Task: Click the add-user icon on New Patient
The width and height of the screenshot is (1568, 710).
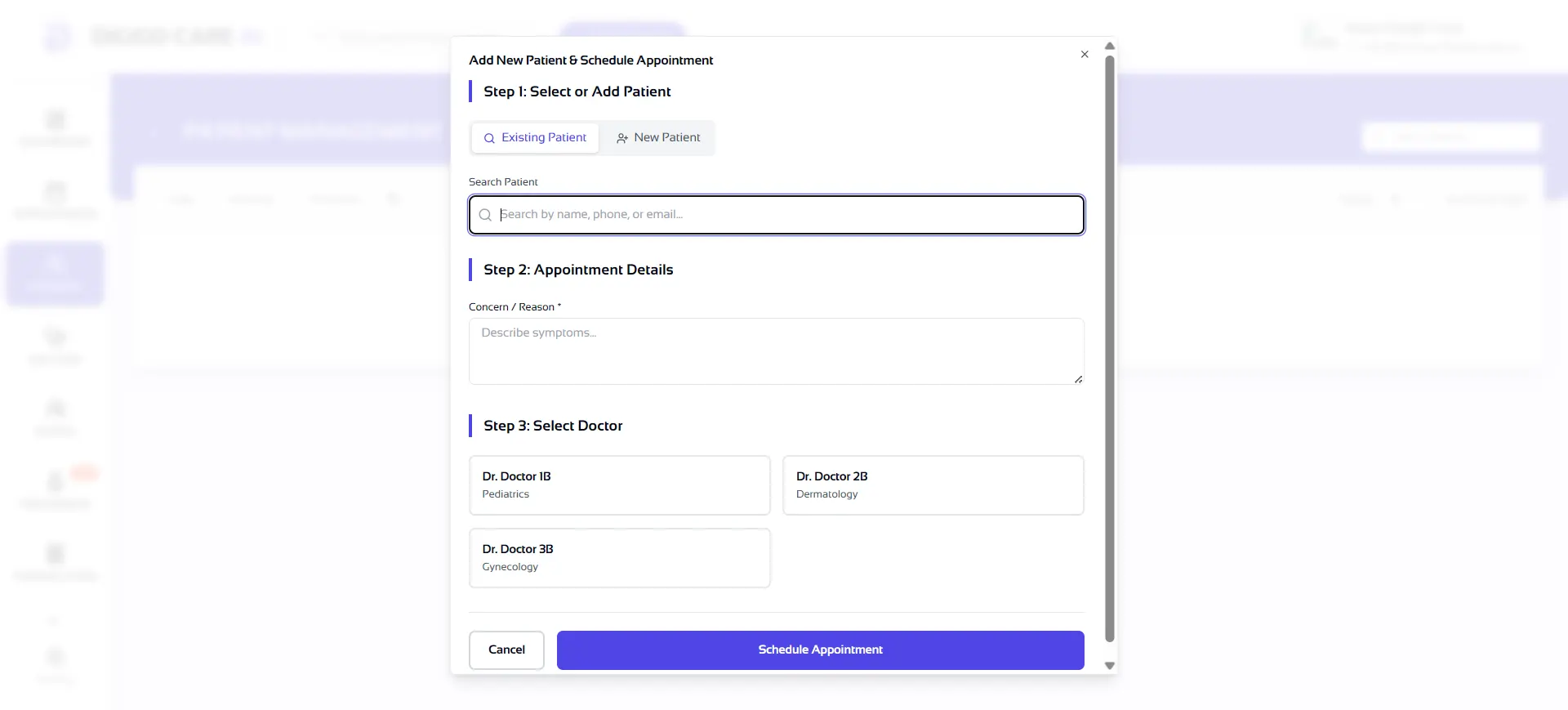Action: click(622, 138)
